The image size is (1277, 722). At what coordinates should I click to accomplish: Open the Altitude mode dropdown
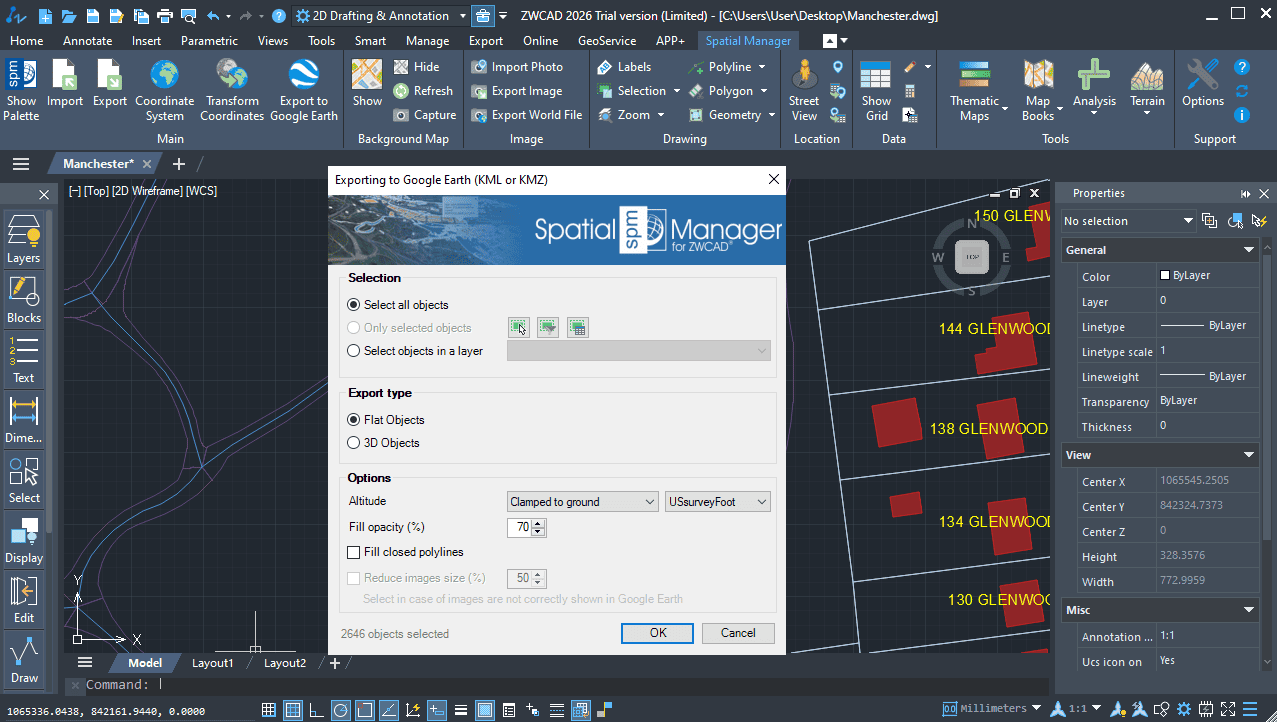[582, 502]
